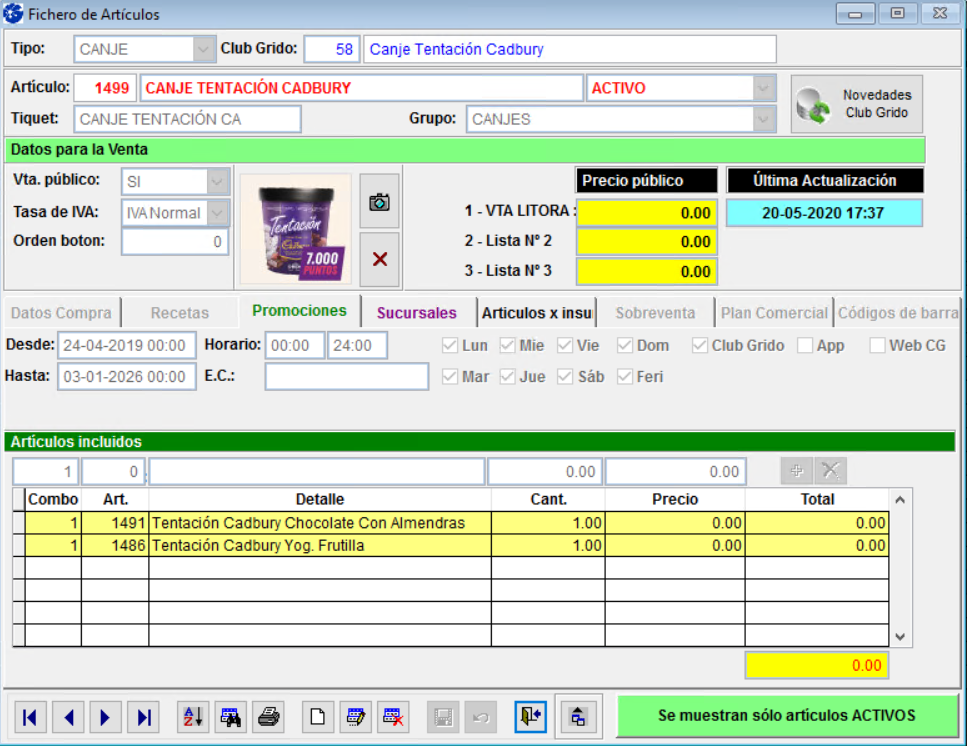The image size is (967, 746).
Task: Close the Fichero de Artículos window
Action: [940, 14]
